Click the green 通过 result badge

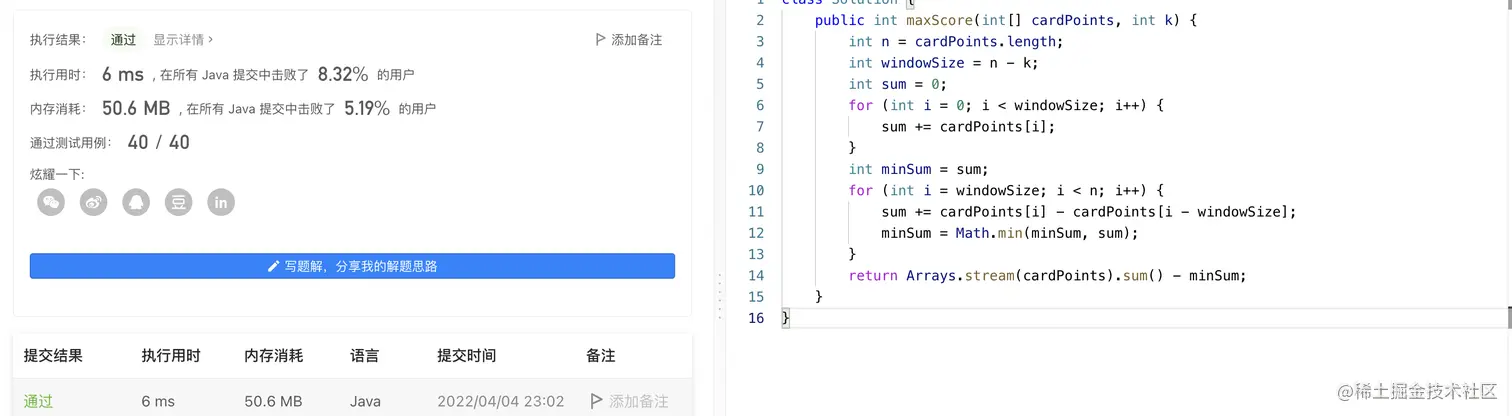(x=124, y=40)
